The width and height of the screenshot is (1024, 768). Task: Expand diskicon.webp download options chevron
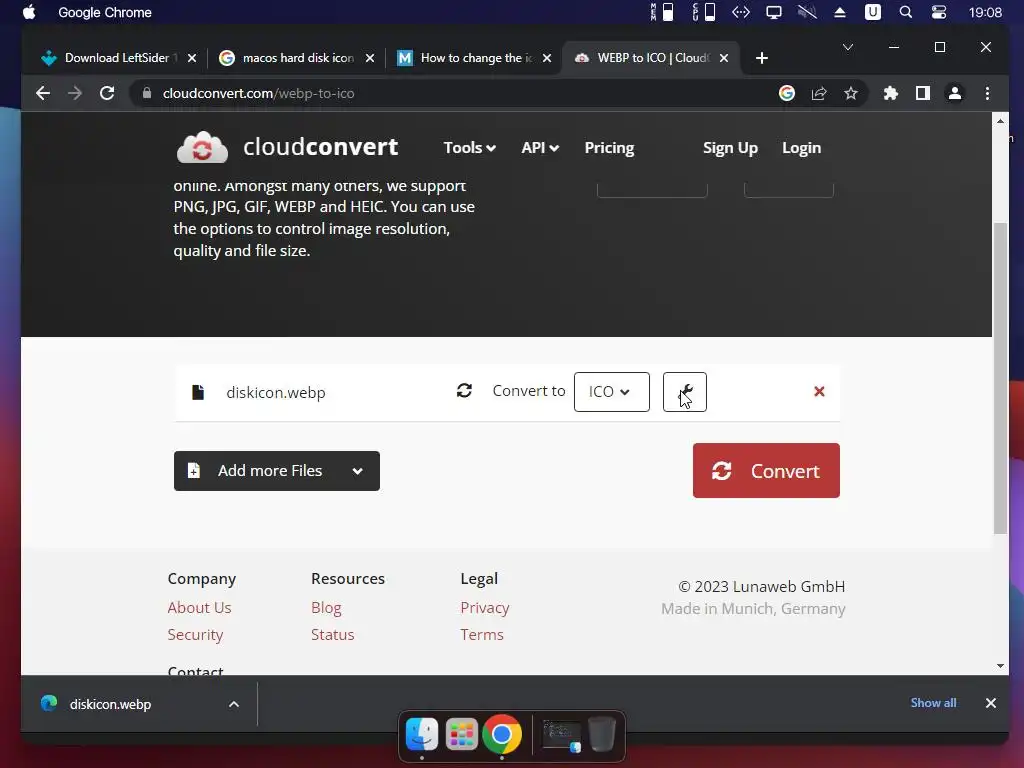click(234, 704)
